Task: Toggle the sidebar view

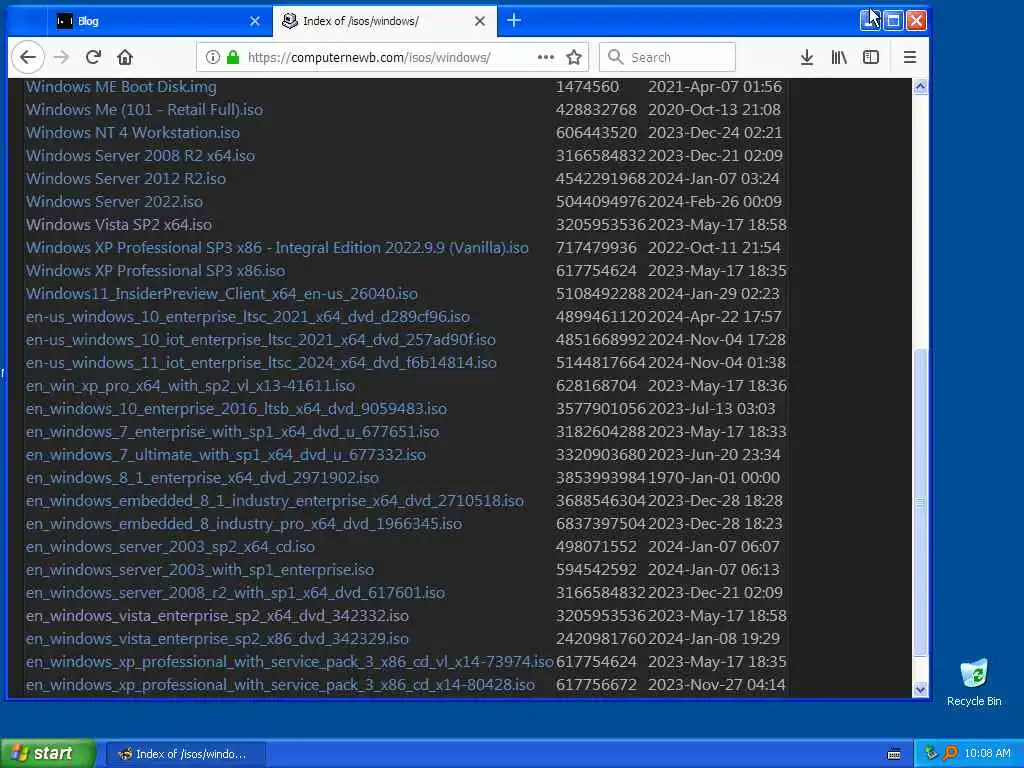Action: pos(871,57)
